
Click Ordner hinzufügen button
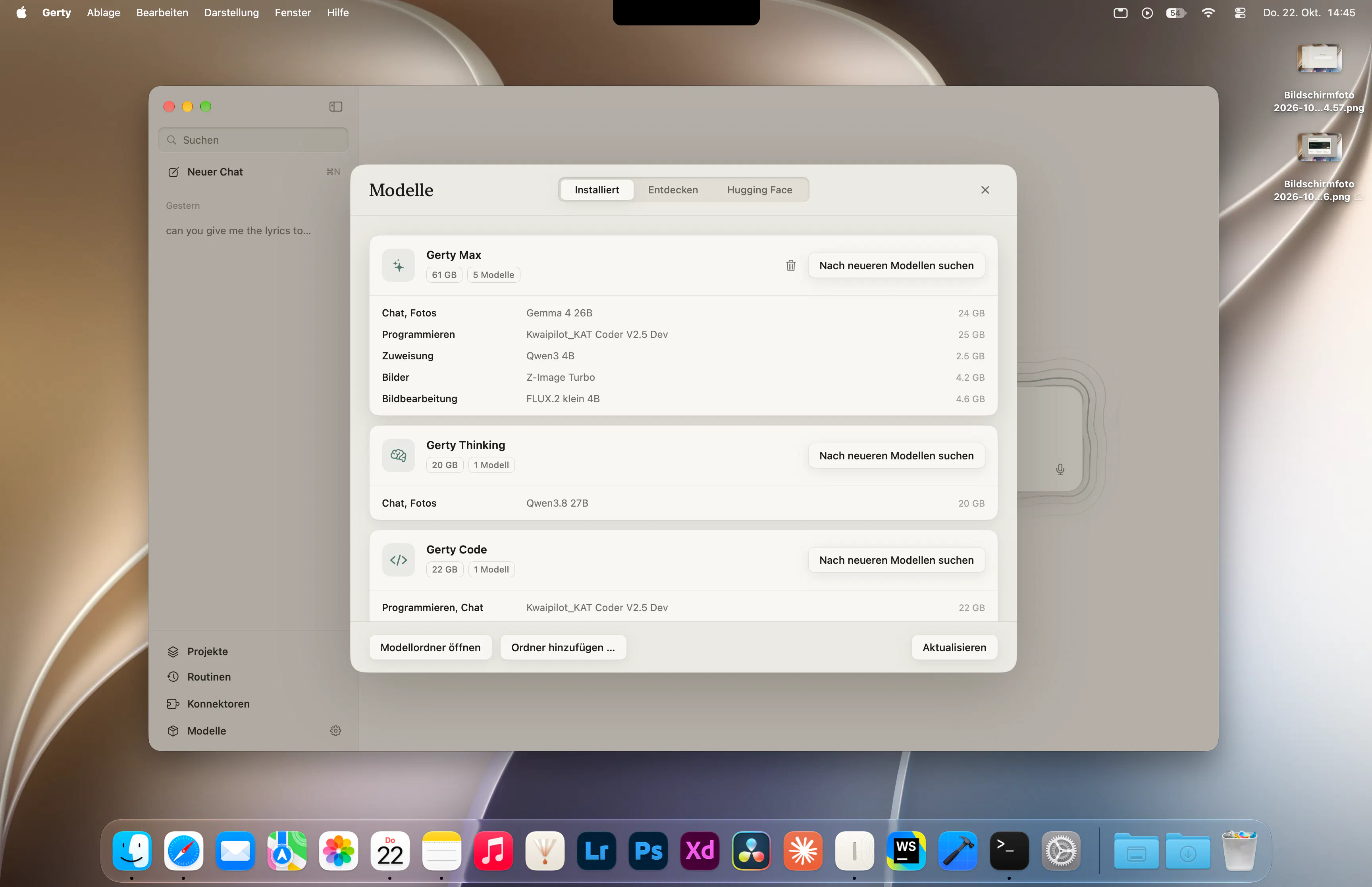coord(563,648)
